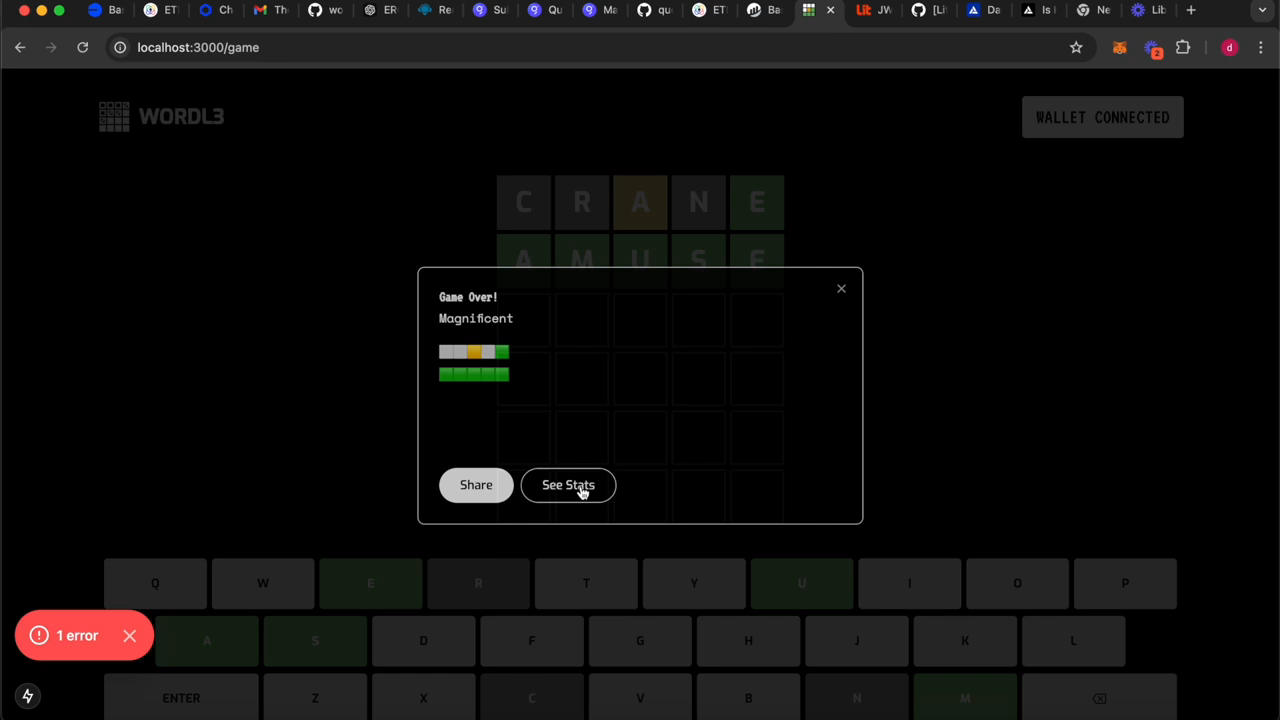Tap the green S key
The width and height of the screenshot is (1280, 720).
[315, 641]
